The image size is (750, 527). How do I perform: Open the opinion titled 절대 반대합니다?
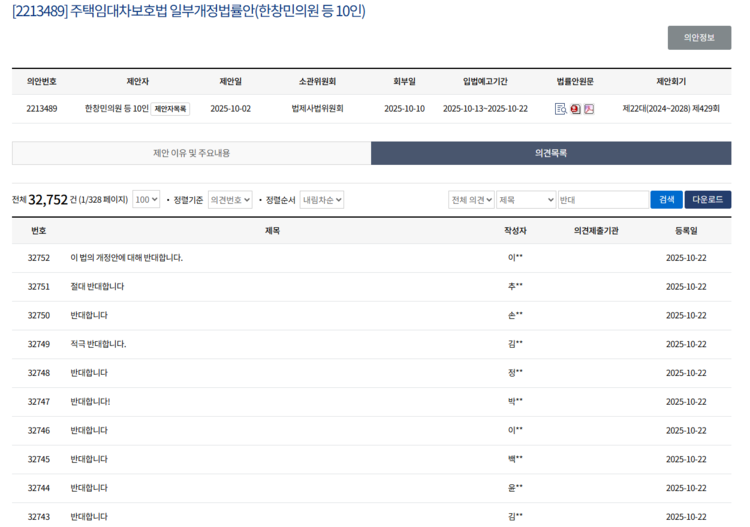pyautogui.click(x=98, y=287)
